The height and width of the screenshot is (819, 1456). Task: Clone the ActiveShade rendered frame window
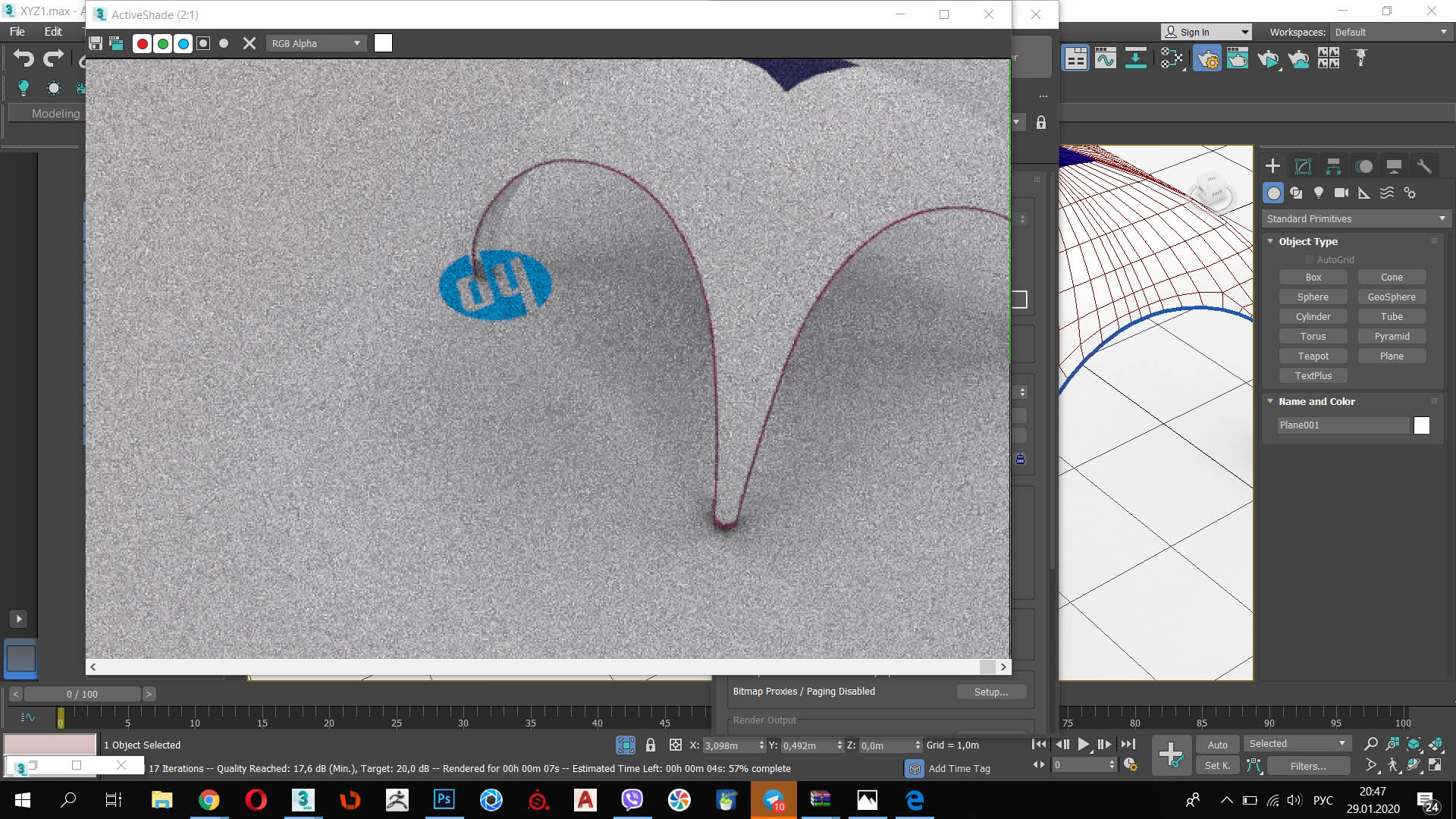pos(116,43)
